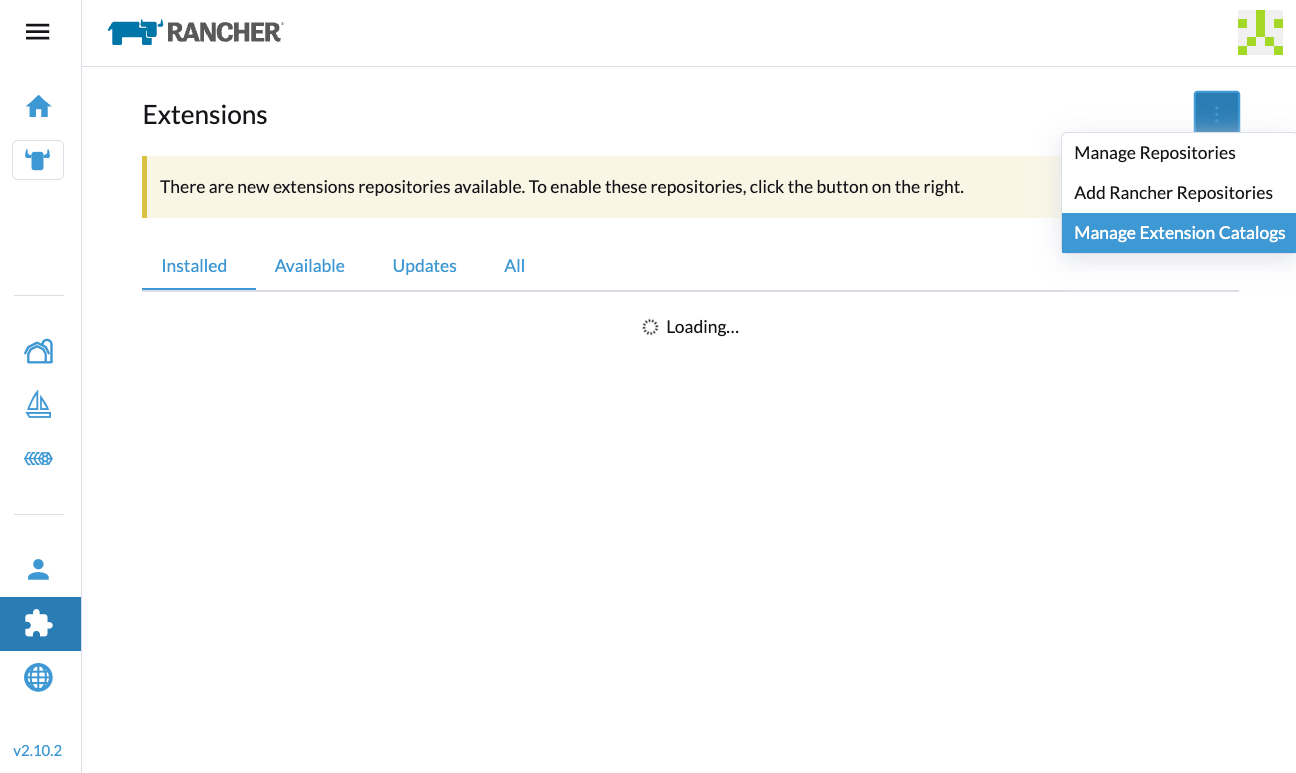This screenshot has height=773, width=1296.
Task: Open the Home page via house icon
Action: [38, 106]
